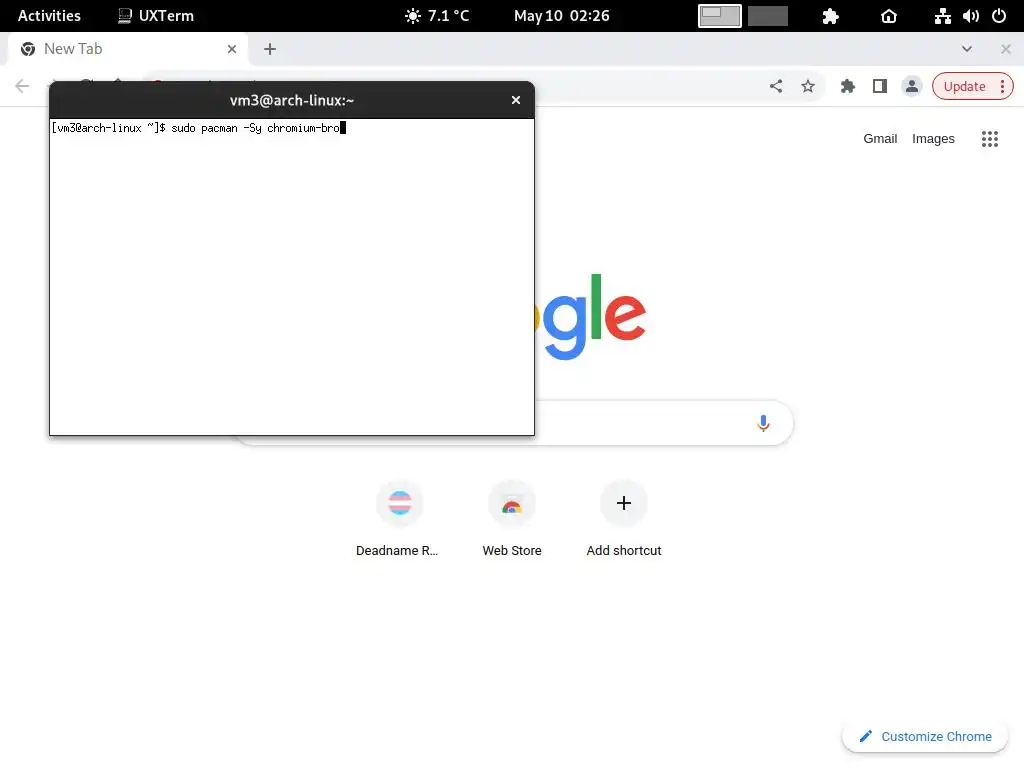Open the Chrome three-dot menu

1002,86
